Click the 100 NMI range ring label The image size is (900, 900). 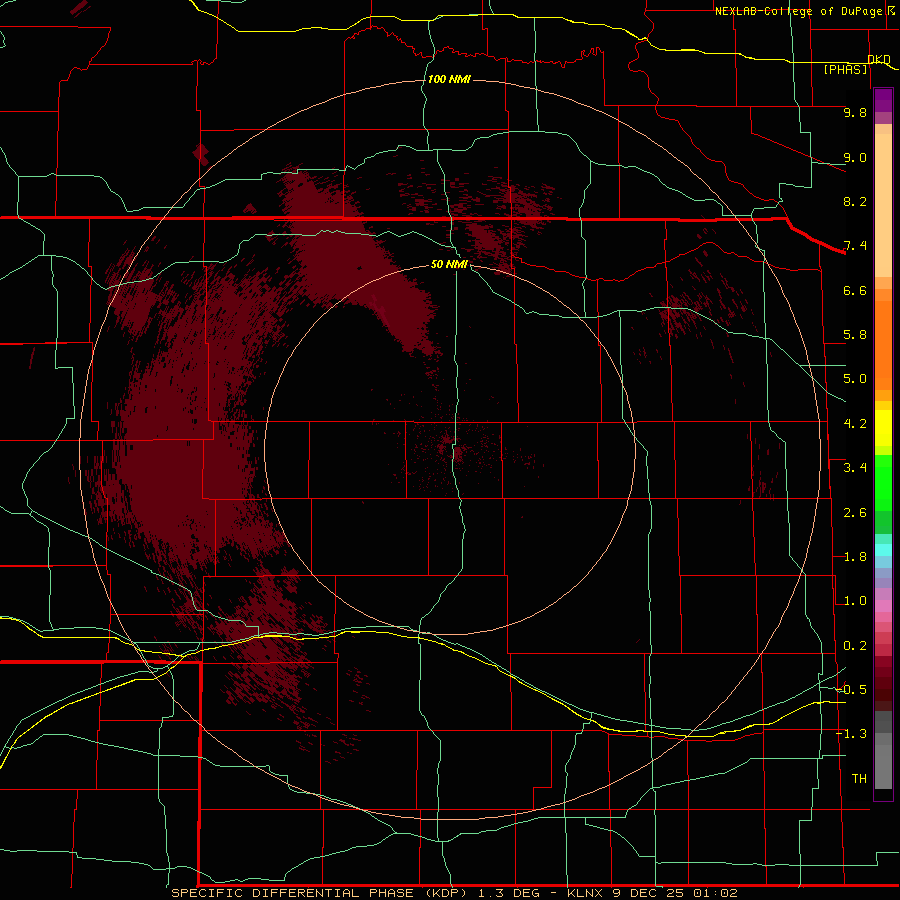coord(449,79)
